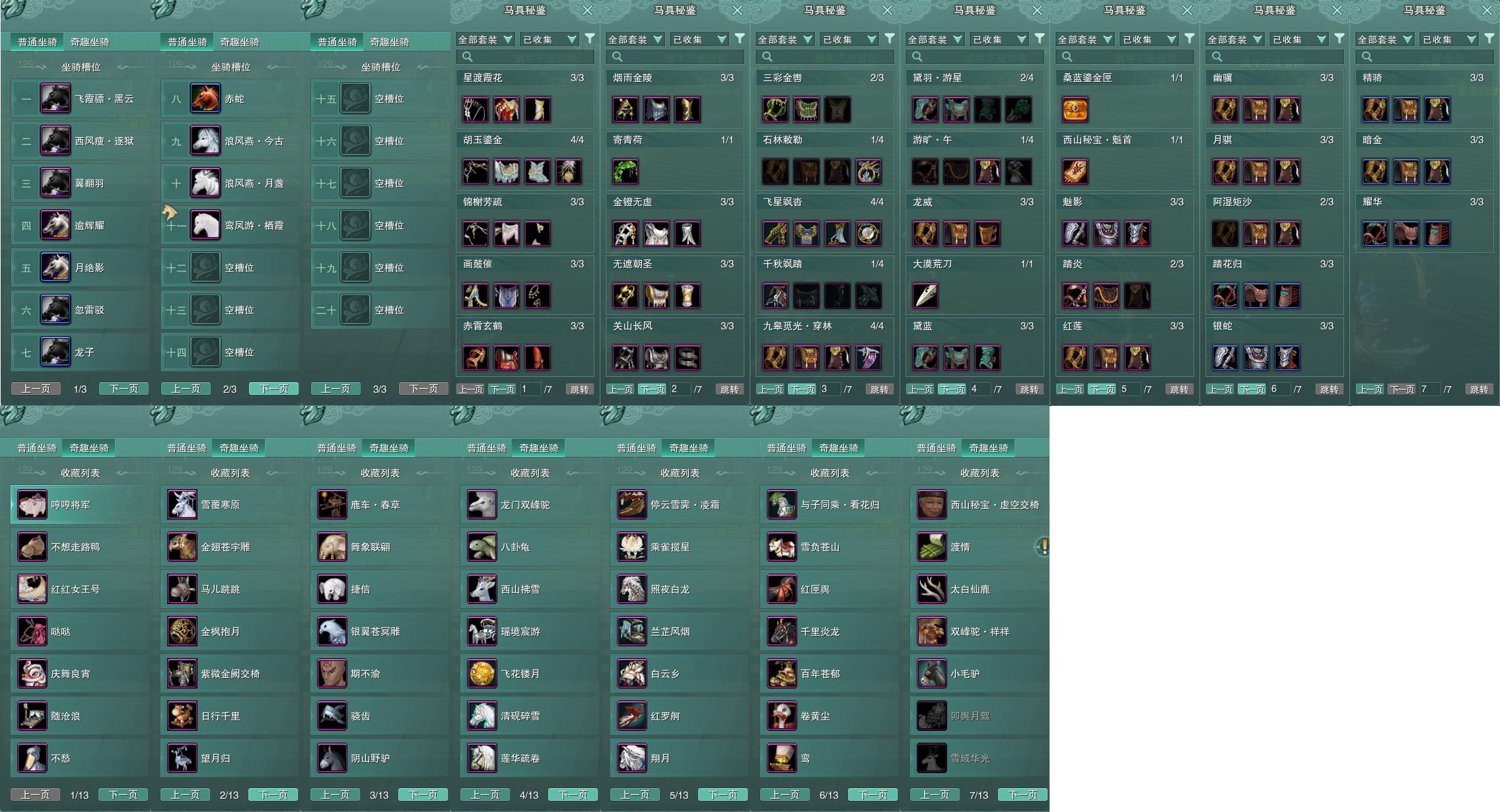Select 普通坐骑 tab in page 7/13 panel
This screenshot has height=812, width=1500.
point(937,448)
